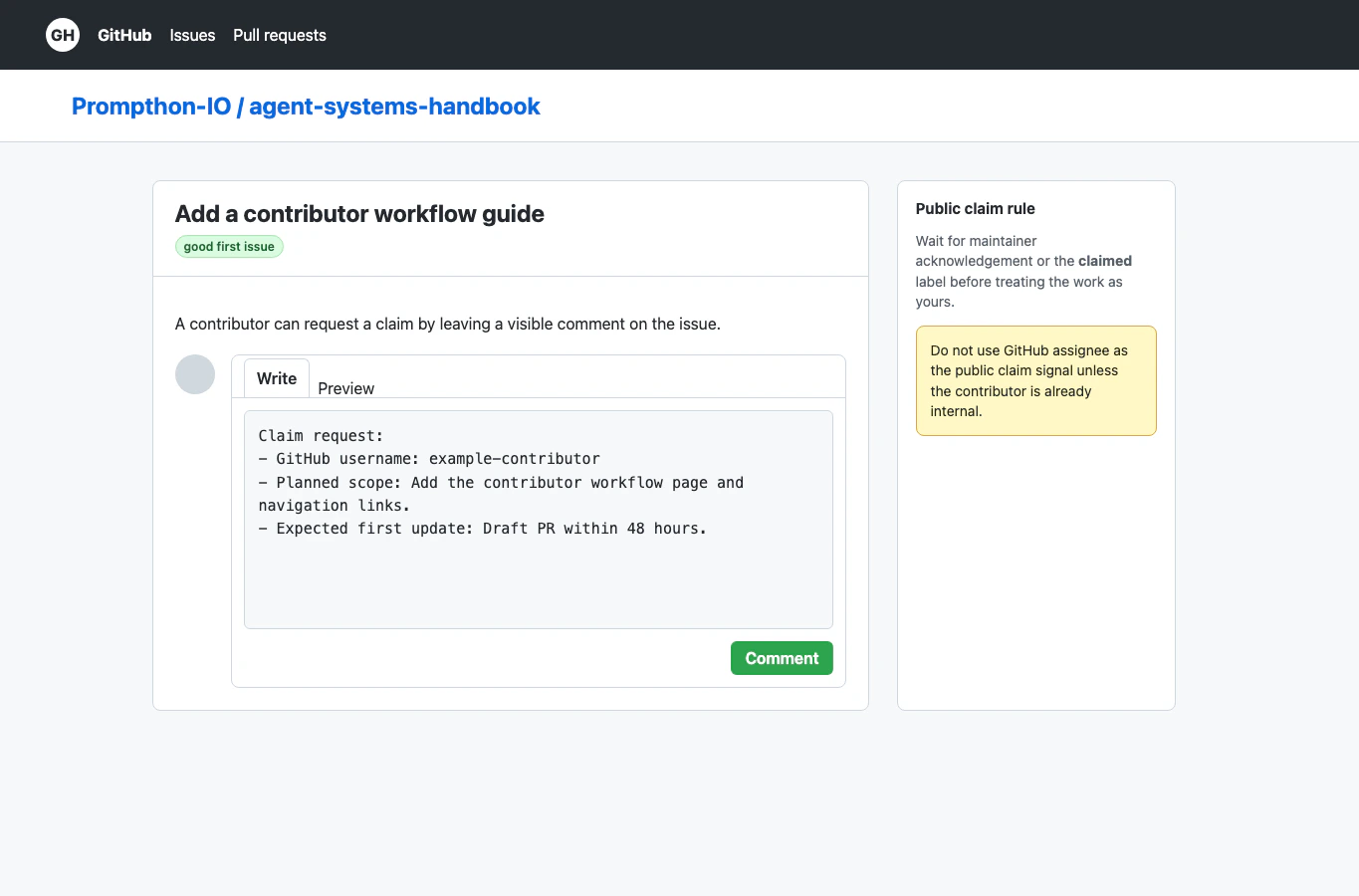Click the yellow GitHub assignee warning note
Screen dimensions: 1359x896
click(1036, 380)
